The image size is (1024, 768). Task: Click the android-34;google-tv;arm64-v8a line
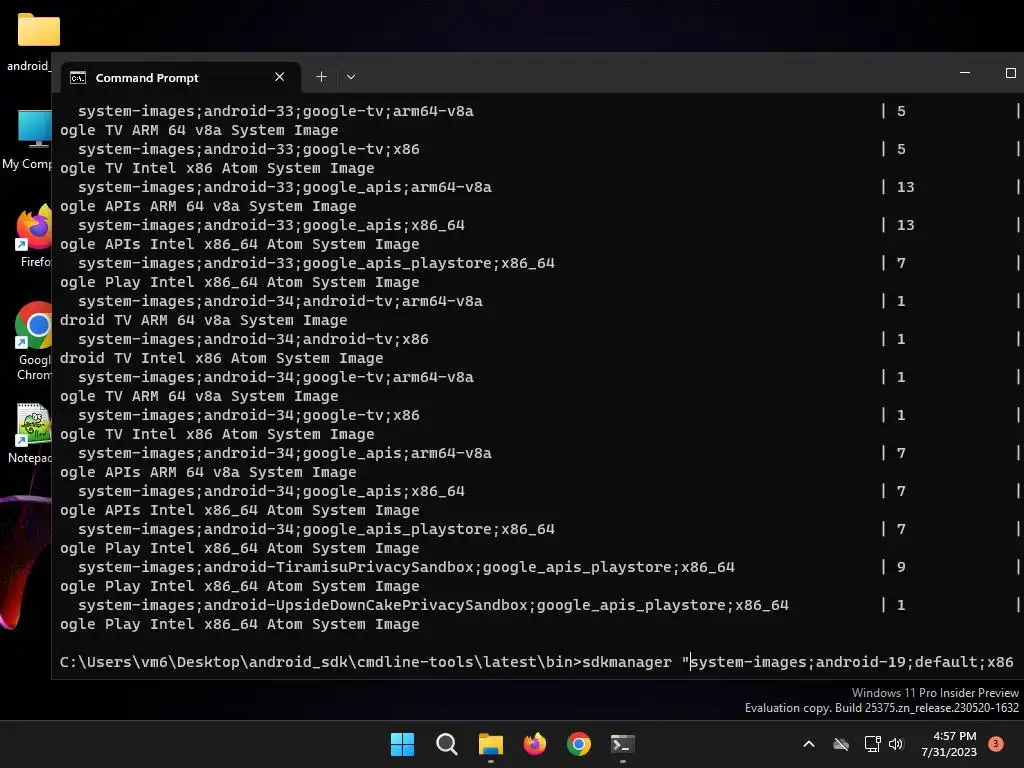pyautogui.click(x=276, y=377)
